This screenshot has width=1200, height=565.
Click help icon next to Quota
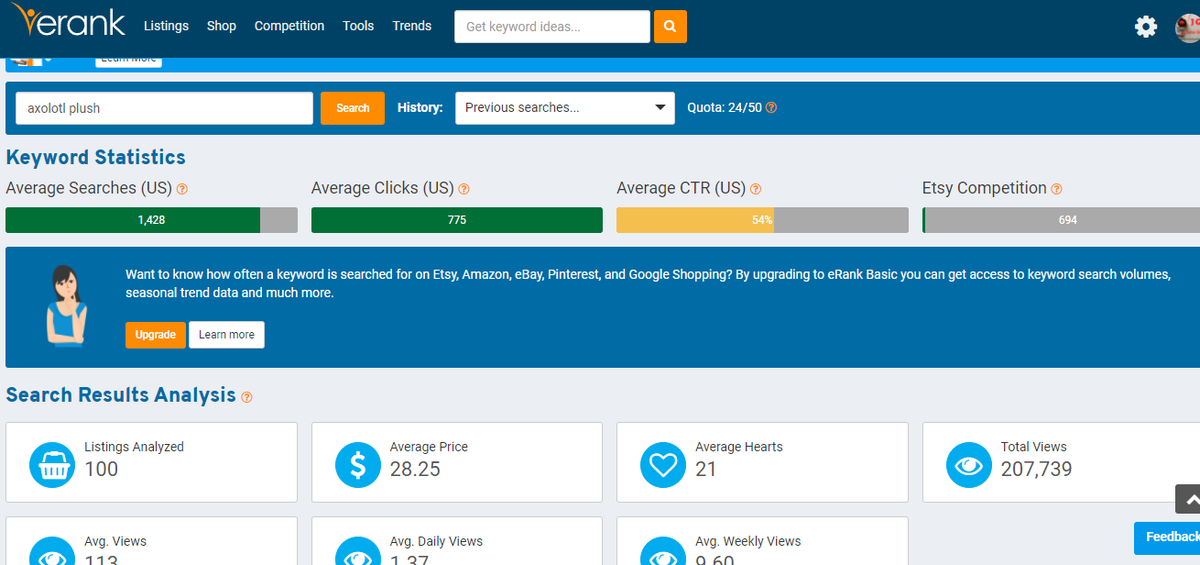tap(771, 108)
